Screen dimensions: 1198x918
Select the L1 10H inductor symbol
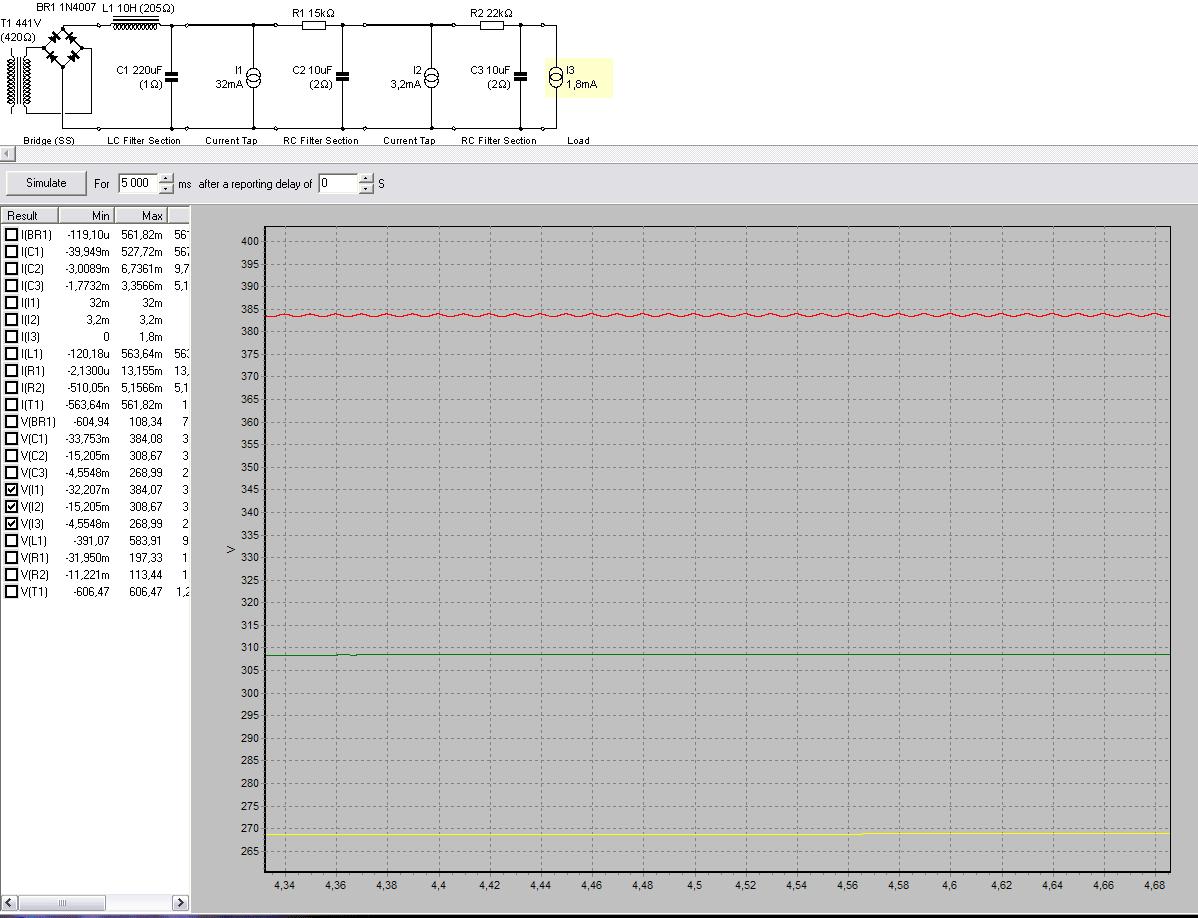tap(135, 25)
